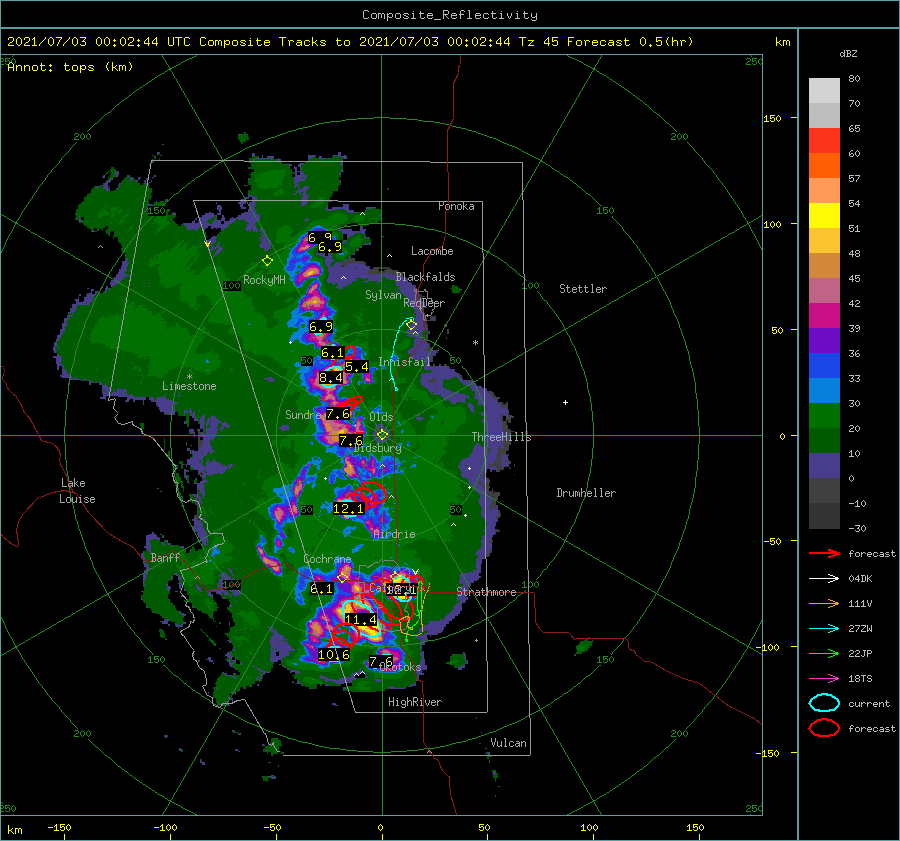Select the 10 dBZ purple swatch
Screen dimensions: 900x841
(824, 466)
